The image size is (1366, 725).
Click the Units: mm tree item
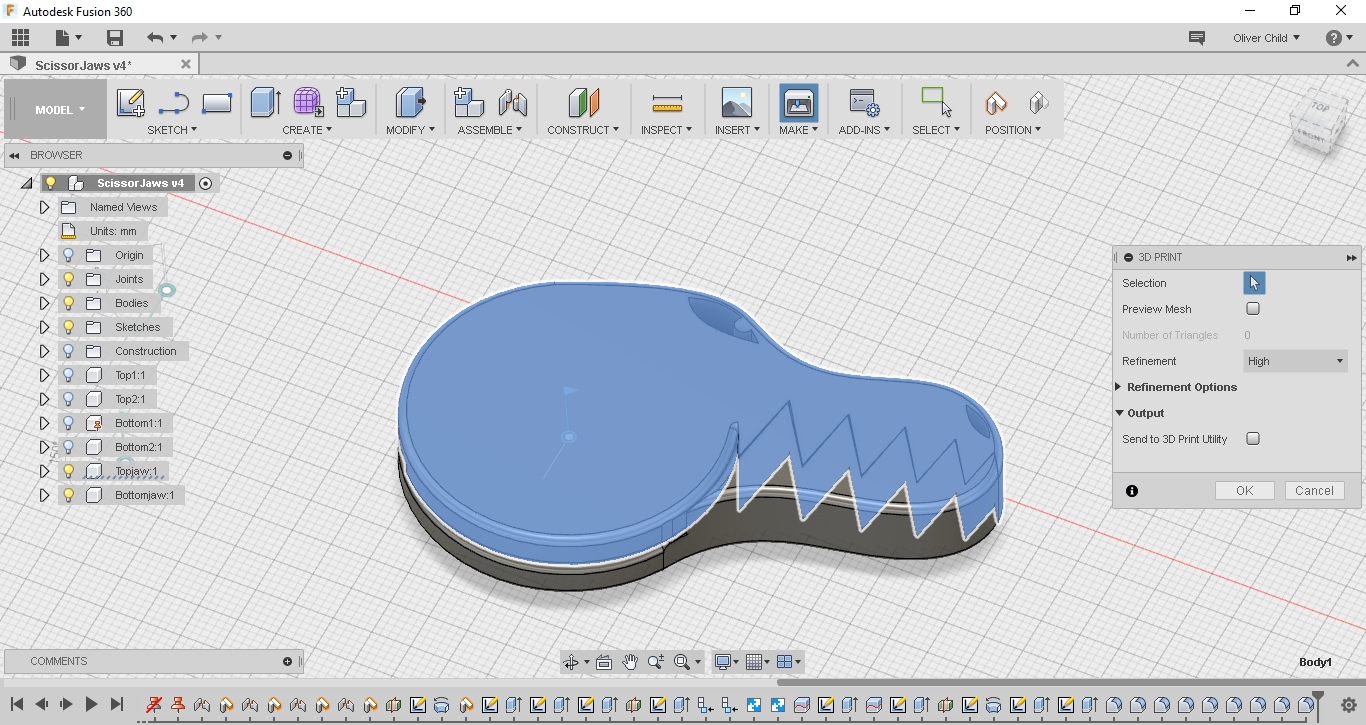pos(113,231)
